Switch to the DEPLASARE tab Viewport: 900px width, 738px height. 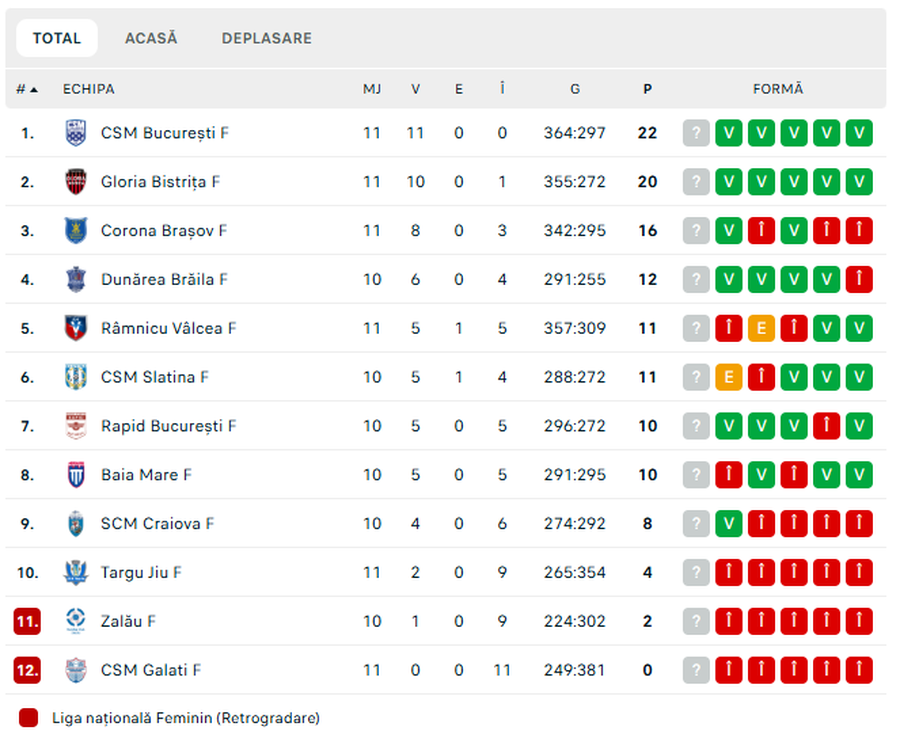click(267, 38)
